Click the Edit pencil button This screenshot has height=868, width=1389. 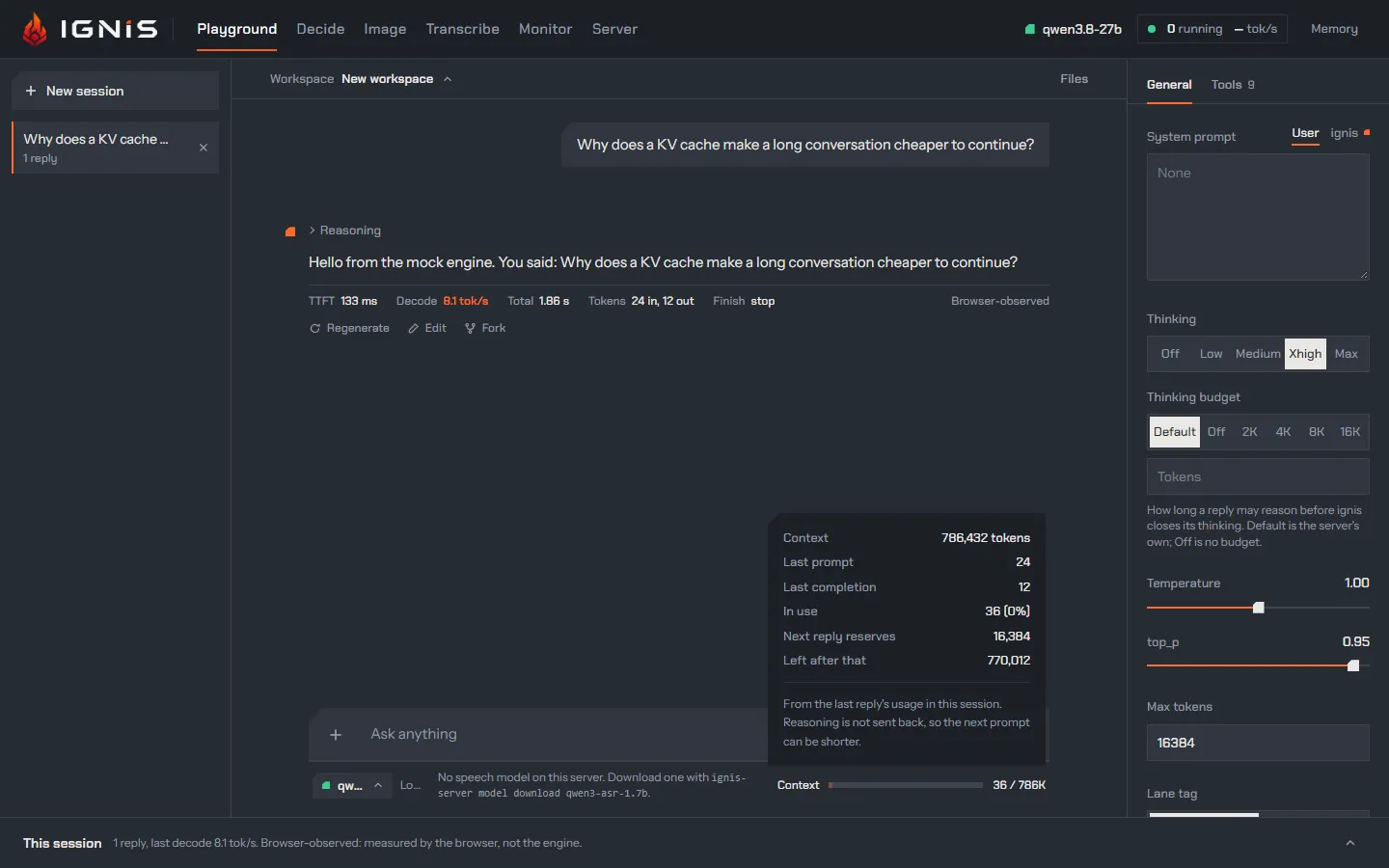tap(426, 328)
